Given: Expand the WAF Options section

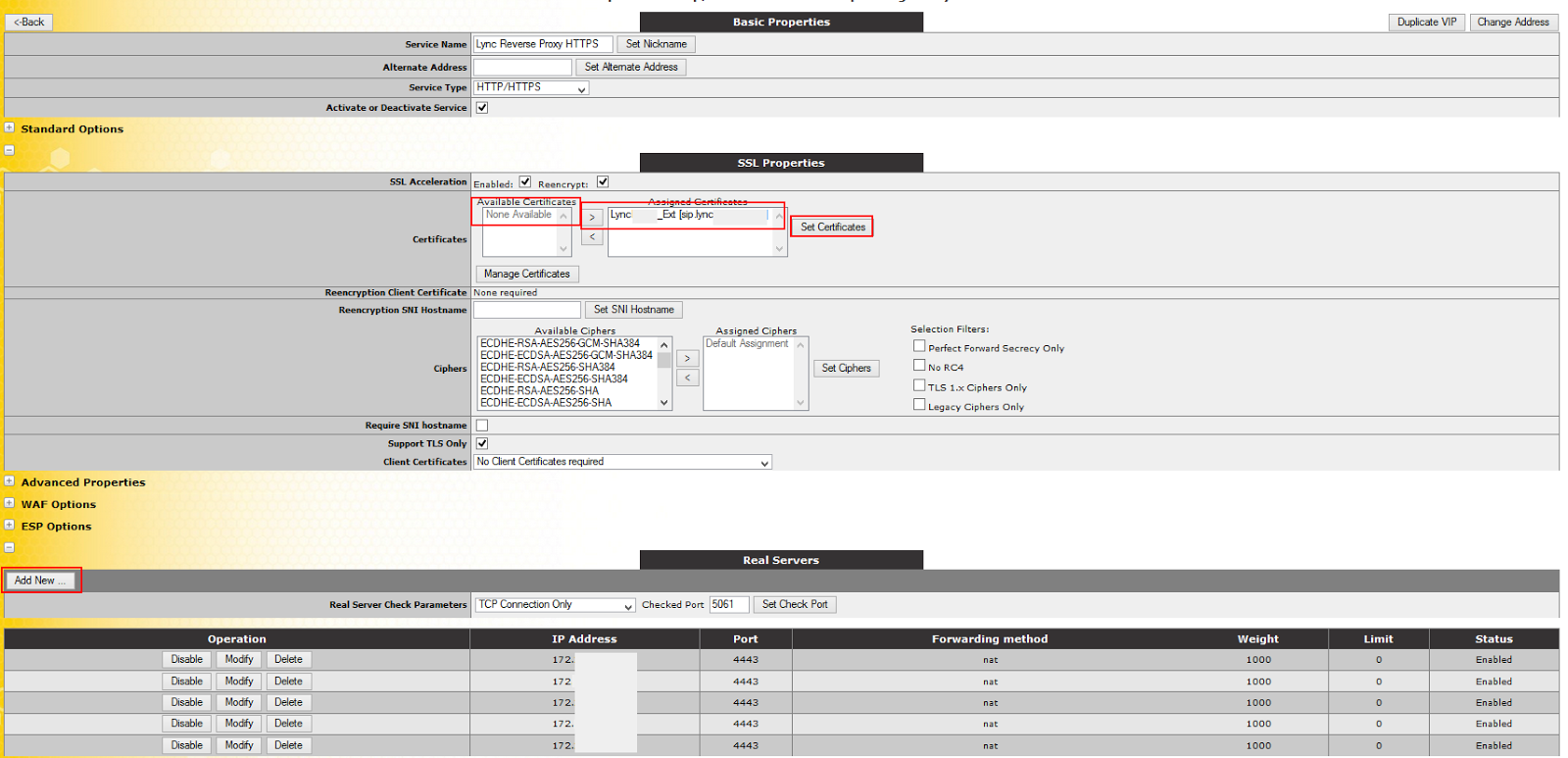Looking at the screenshot, I should tap(9, 503).
